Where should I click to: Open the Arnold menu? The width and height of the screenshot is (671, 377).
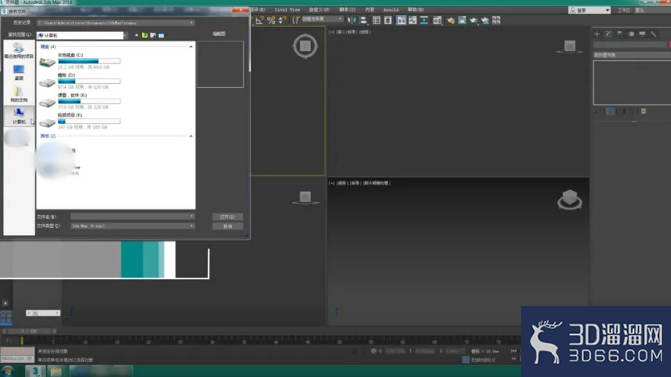click(x=391, y=9)
